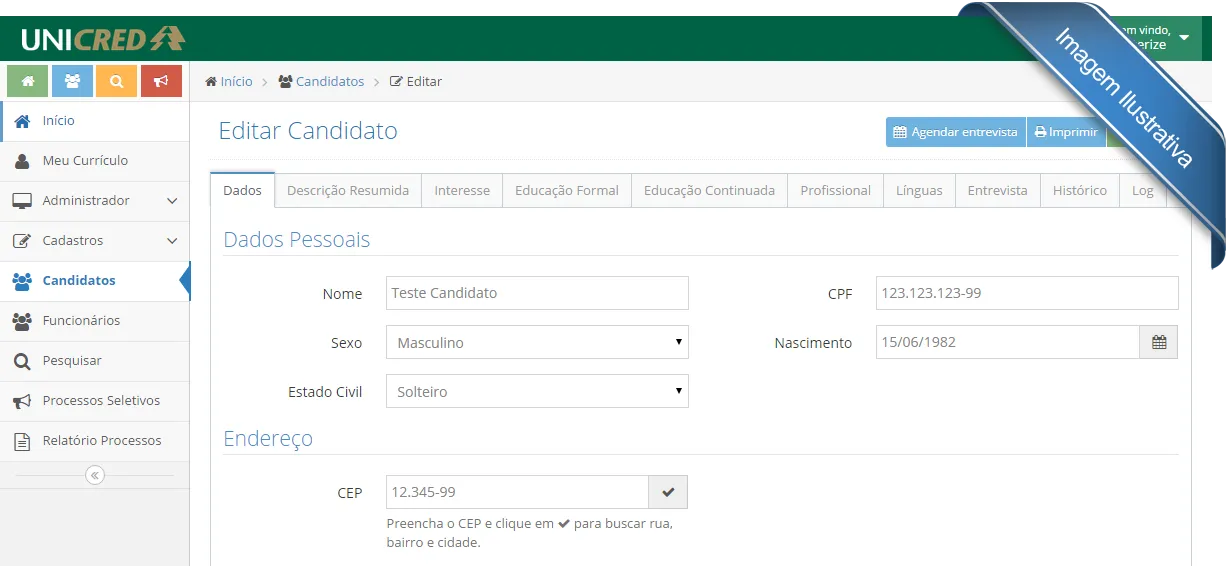Go to Candidatos breadcrumb link
This screenshot has width=1227, height=566.
(329, 81)
